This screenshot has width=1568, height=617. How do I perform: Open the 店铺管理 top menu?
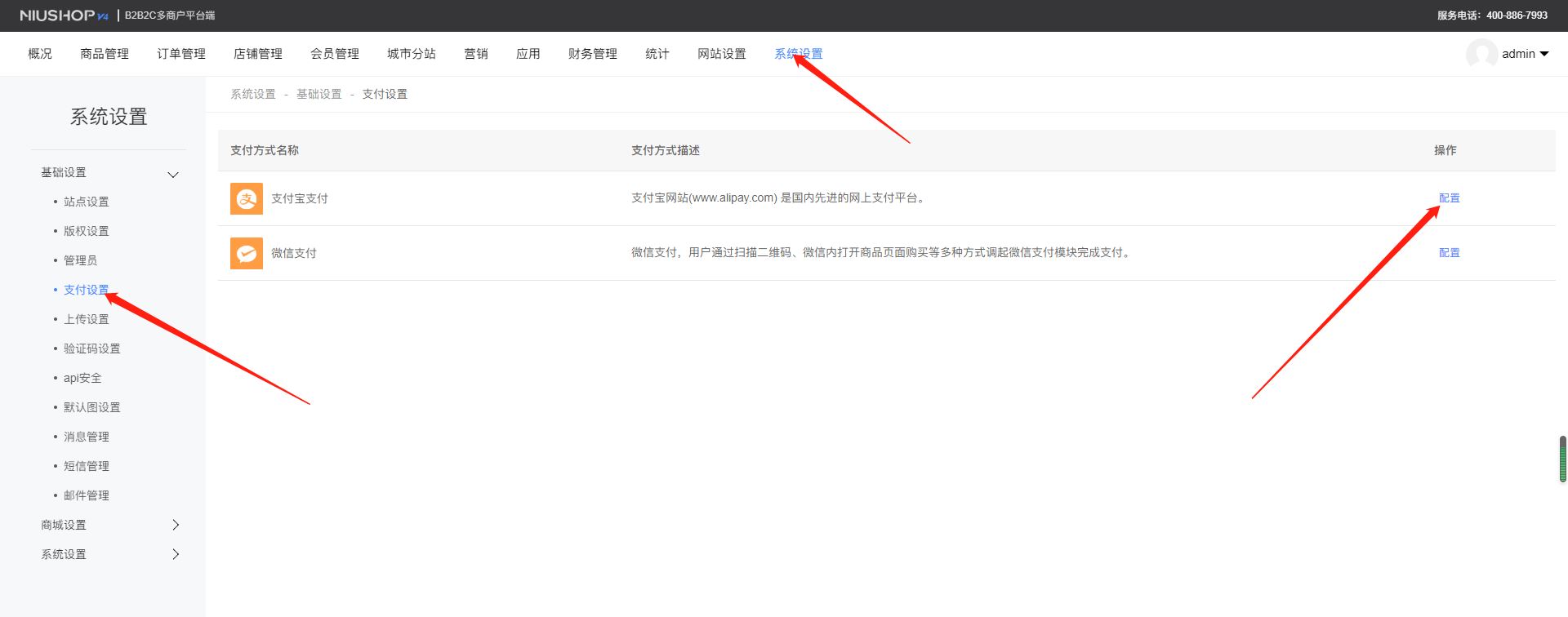coord(258,54)
